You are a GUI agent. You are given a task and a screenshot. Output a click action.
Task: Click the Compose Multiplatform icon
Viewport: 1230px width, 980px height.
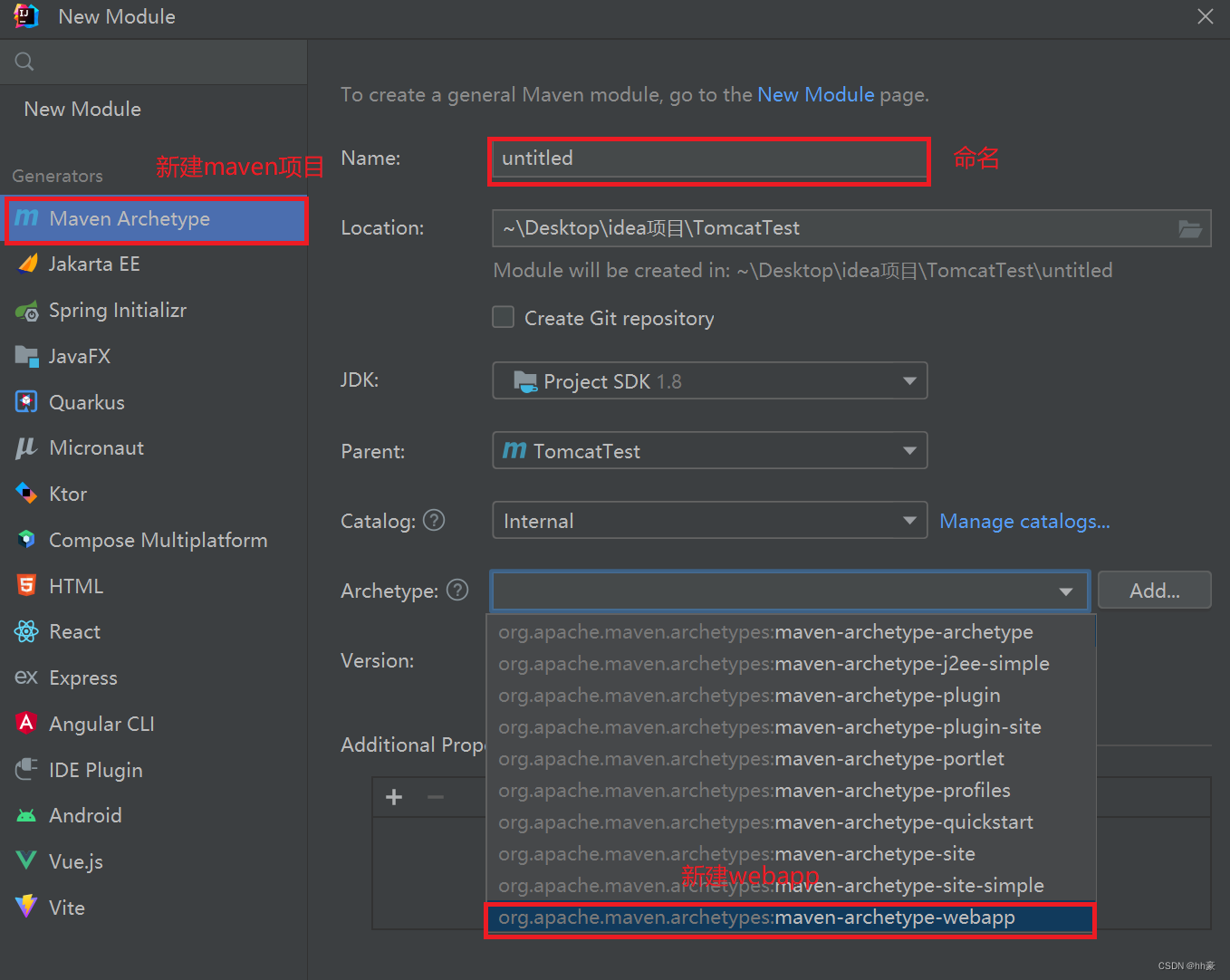pos(27,540)
